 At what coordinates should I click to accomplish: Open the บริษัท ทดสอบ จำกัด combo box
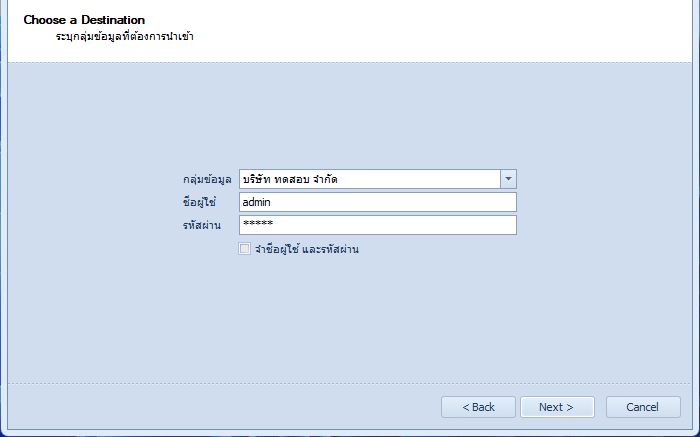pyautogui.click(x=378, y=179)
